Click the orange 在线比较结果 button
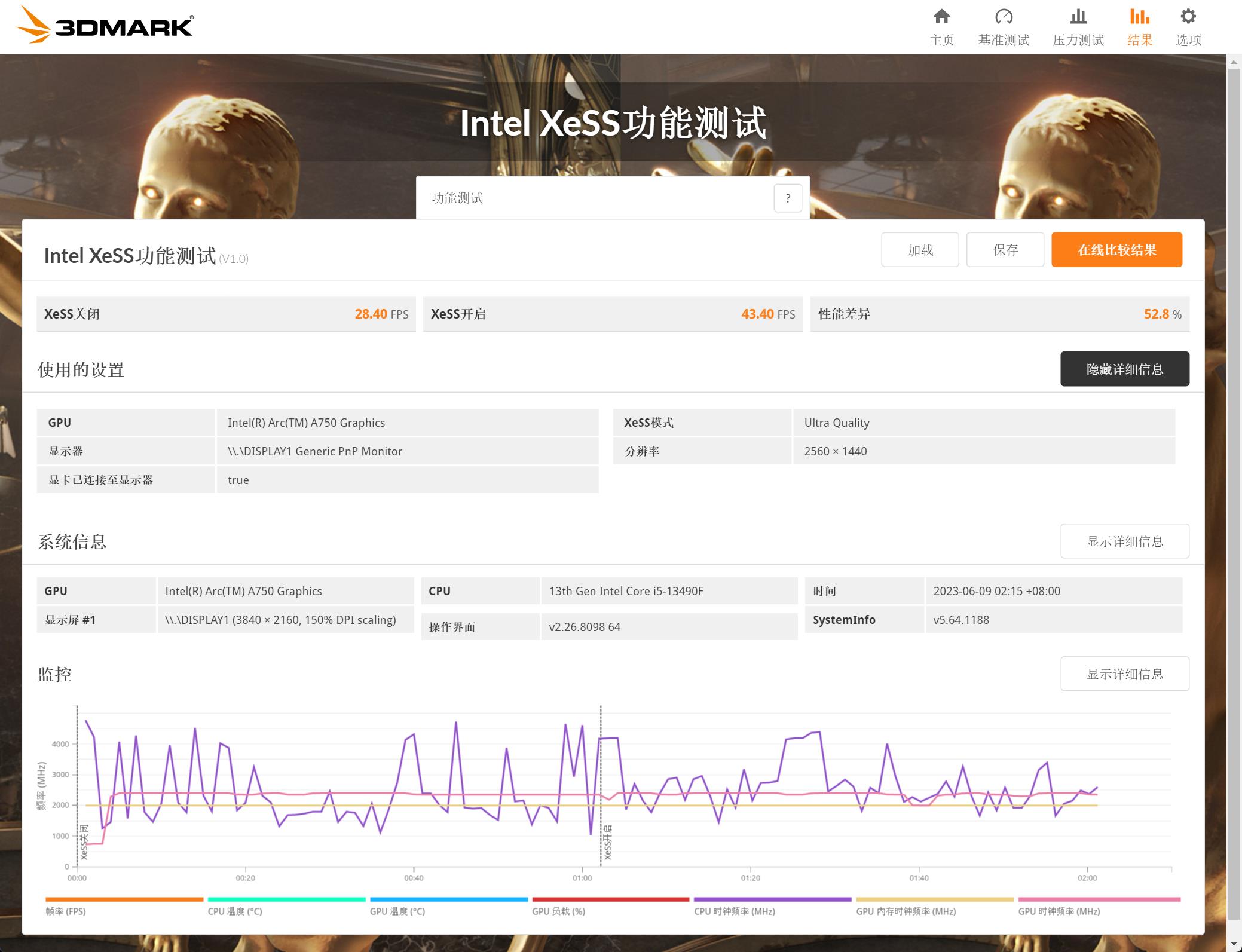 pyautogui.click(x=1116, y=250)
